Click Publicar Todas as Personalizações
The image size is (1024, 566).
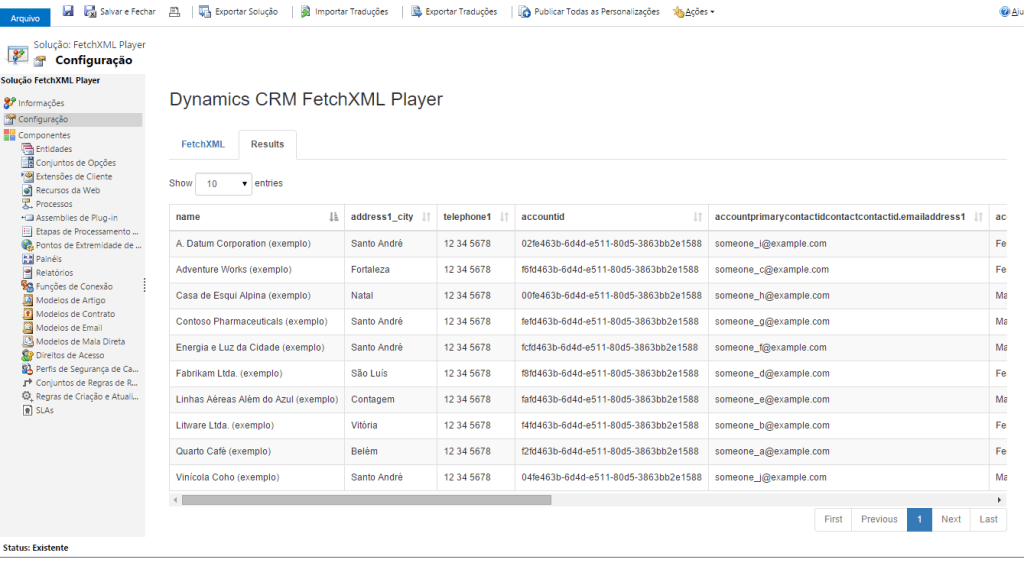pos(589,12)
